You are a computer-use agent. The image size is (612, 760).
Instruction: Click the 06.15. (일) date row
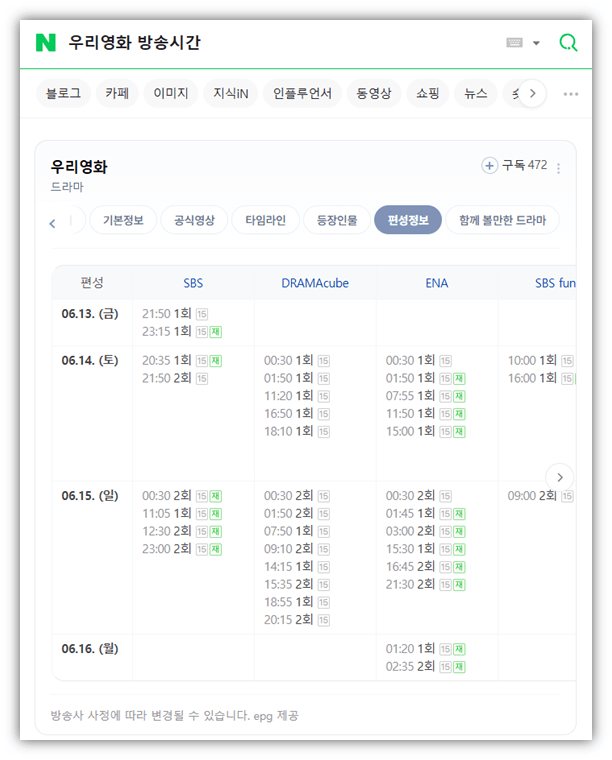coord(90,496)
